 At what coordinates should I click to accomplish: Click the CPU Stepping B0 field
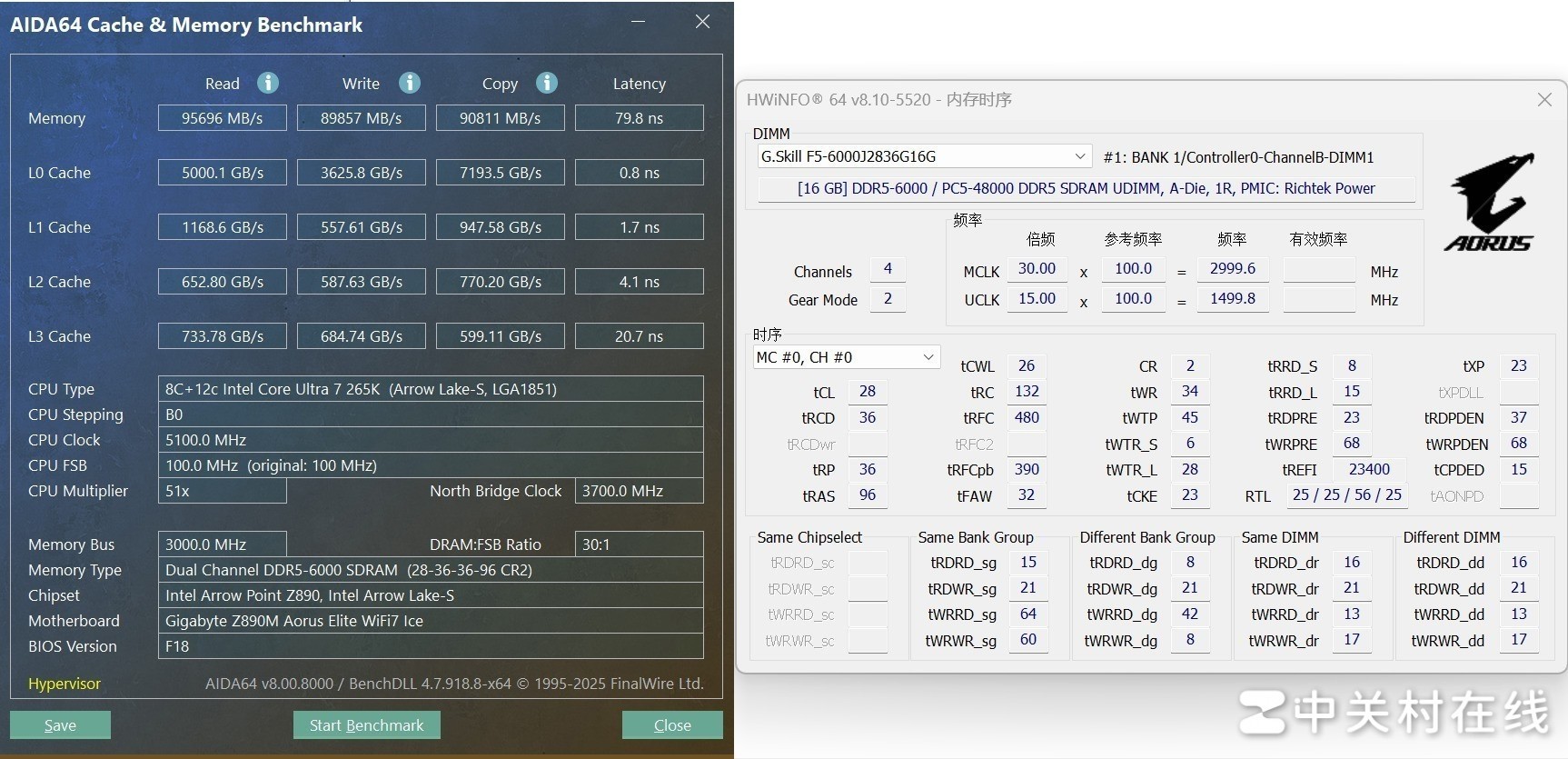431,414
